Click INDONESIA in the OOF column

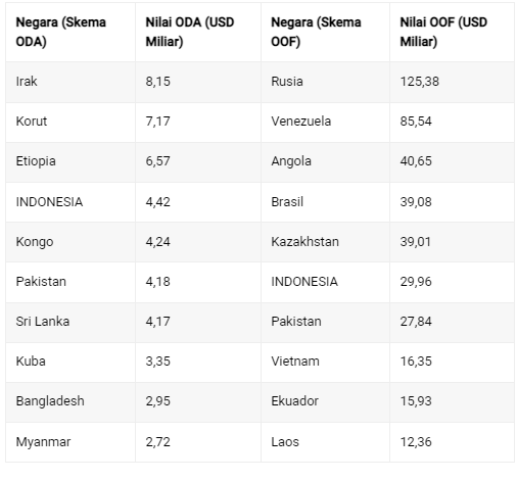click(304, 282)
